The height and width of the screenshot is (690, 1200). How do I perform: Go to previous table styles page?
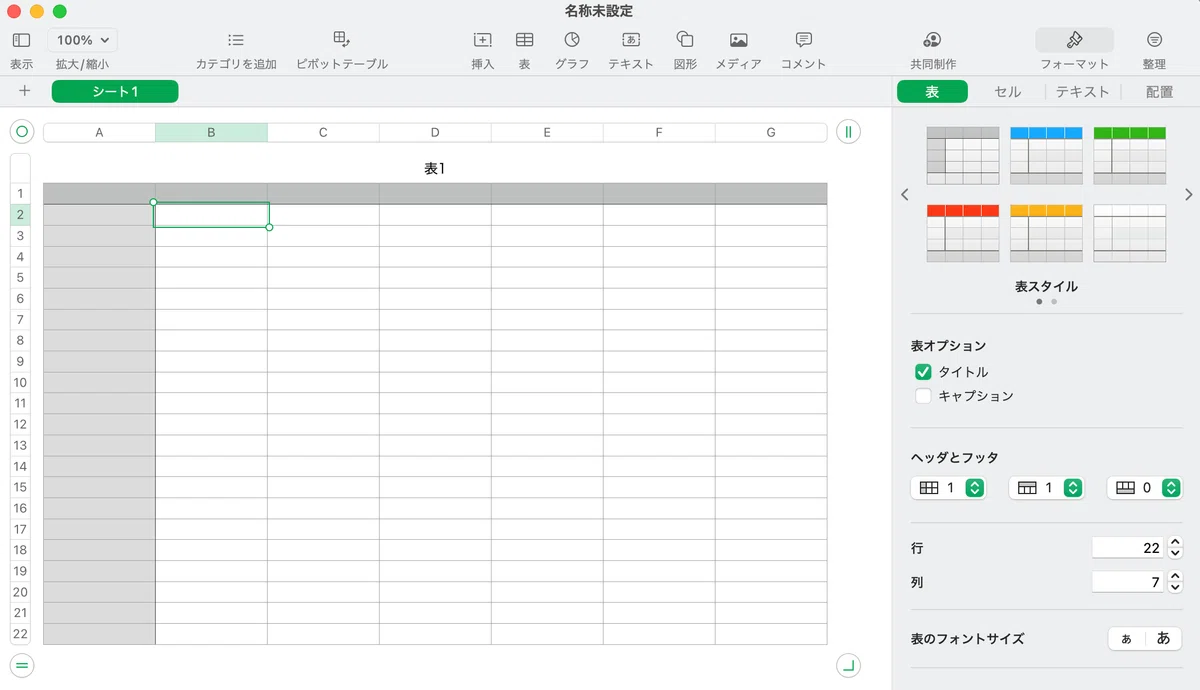coord(905,195)
